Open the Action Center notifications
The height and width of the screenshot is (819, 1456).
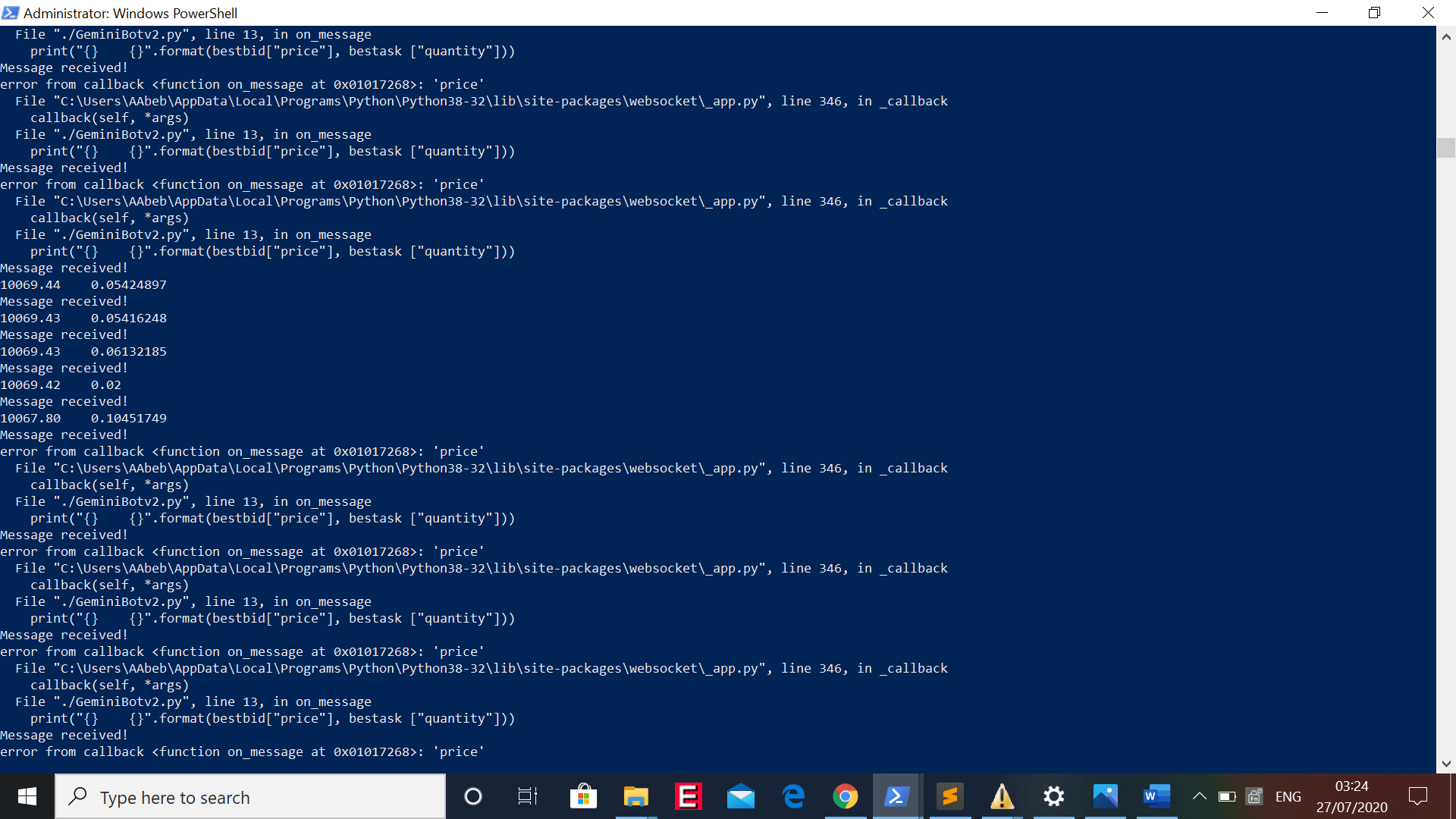point(1419,796)
